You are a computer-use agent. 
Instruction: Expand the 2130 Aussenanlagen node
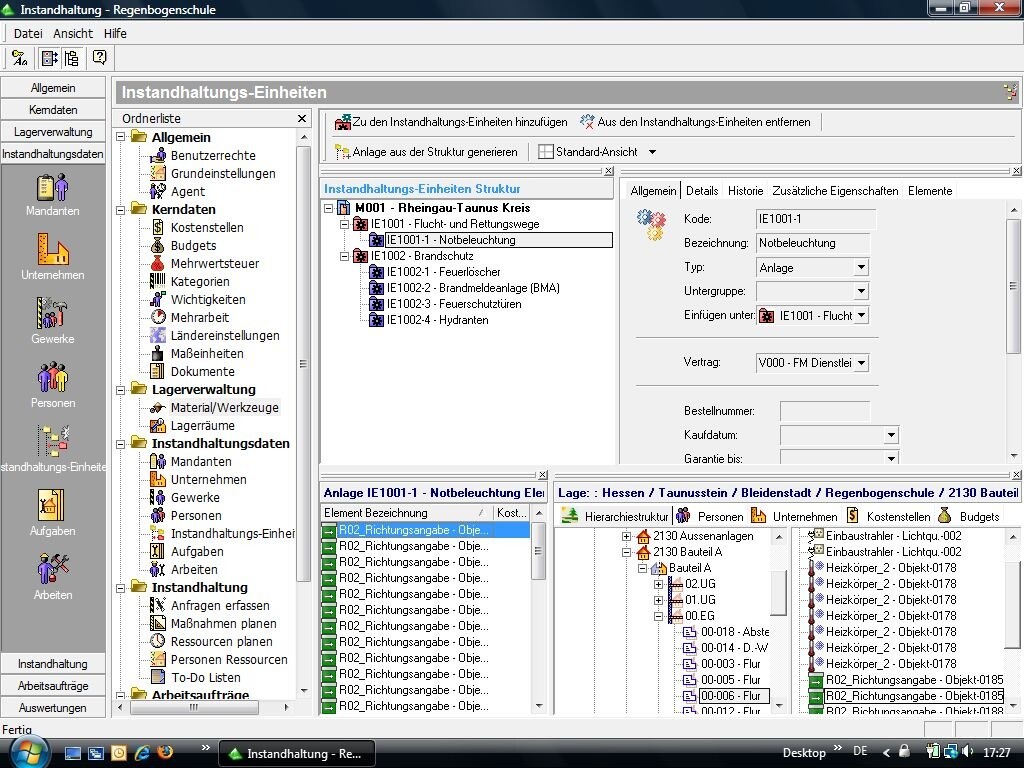(x=626, y=536)
